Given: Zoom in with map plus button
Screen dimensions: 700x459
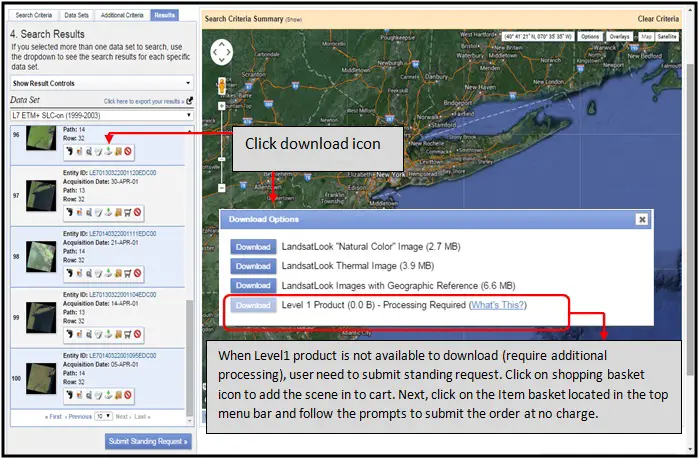Looking at the screenshot, I should tap(221, 106).
